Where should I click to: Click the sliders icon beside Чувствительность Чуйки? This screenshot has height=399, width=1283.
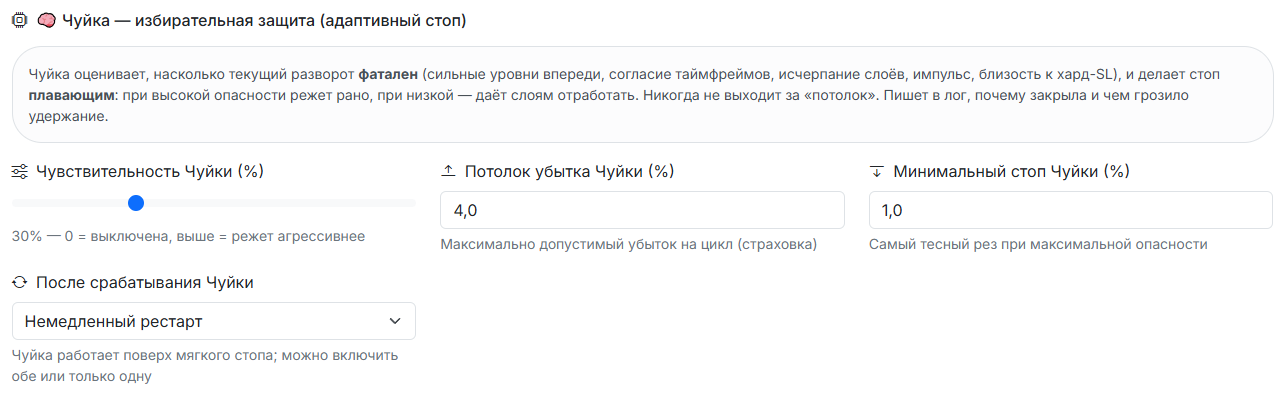click(20, 172)
